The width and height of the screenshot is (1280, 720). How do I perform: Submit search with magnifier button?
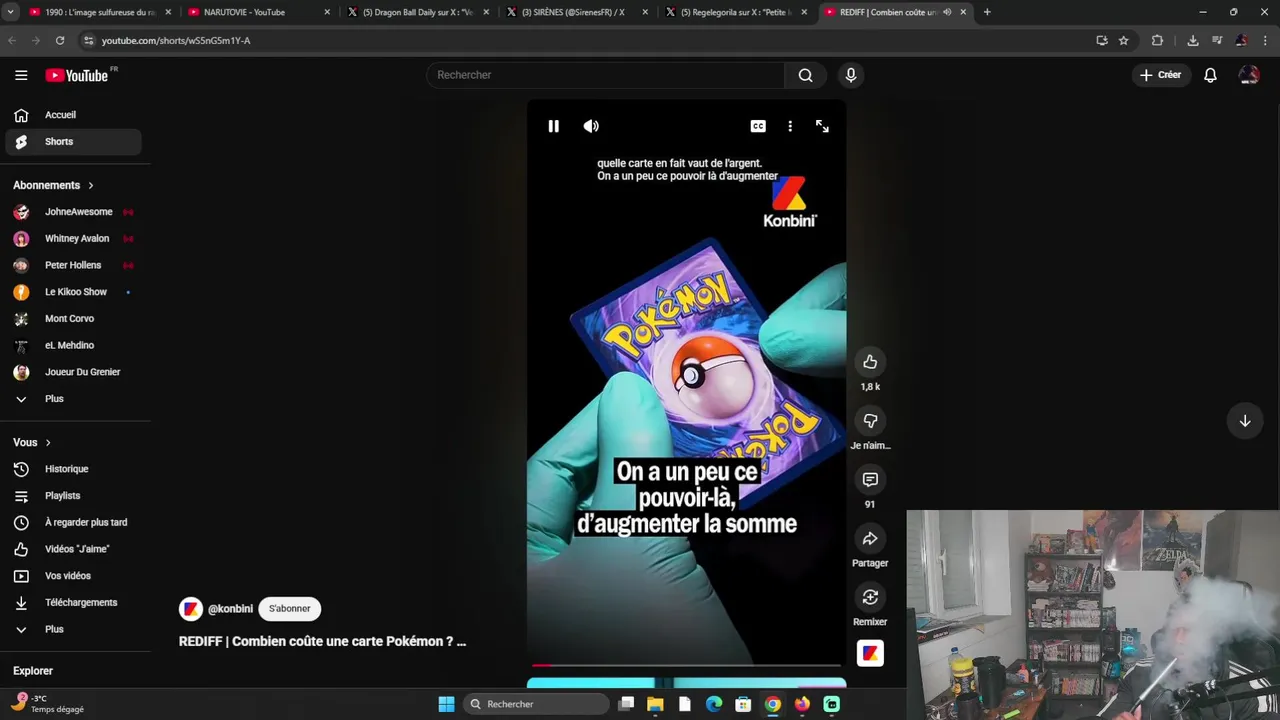coord(805,75)
